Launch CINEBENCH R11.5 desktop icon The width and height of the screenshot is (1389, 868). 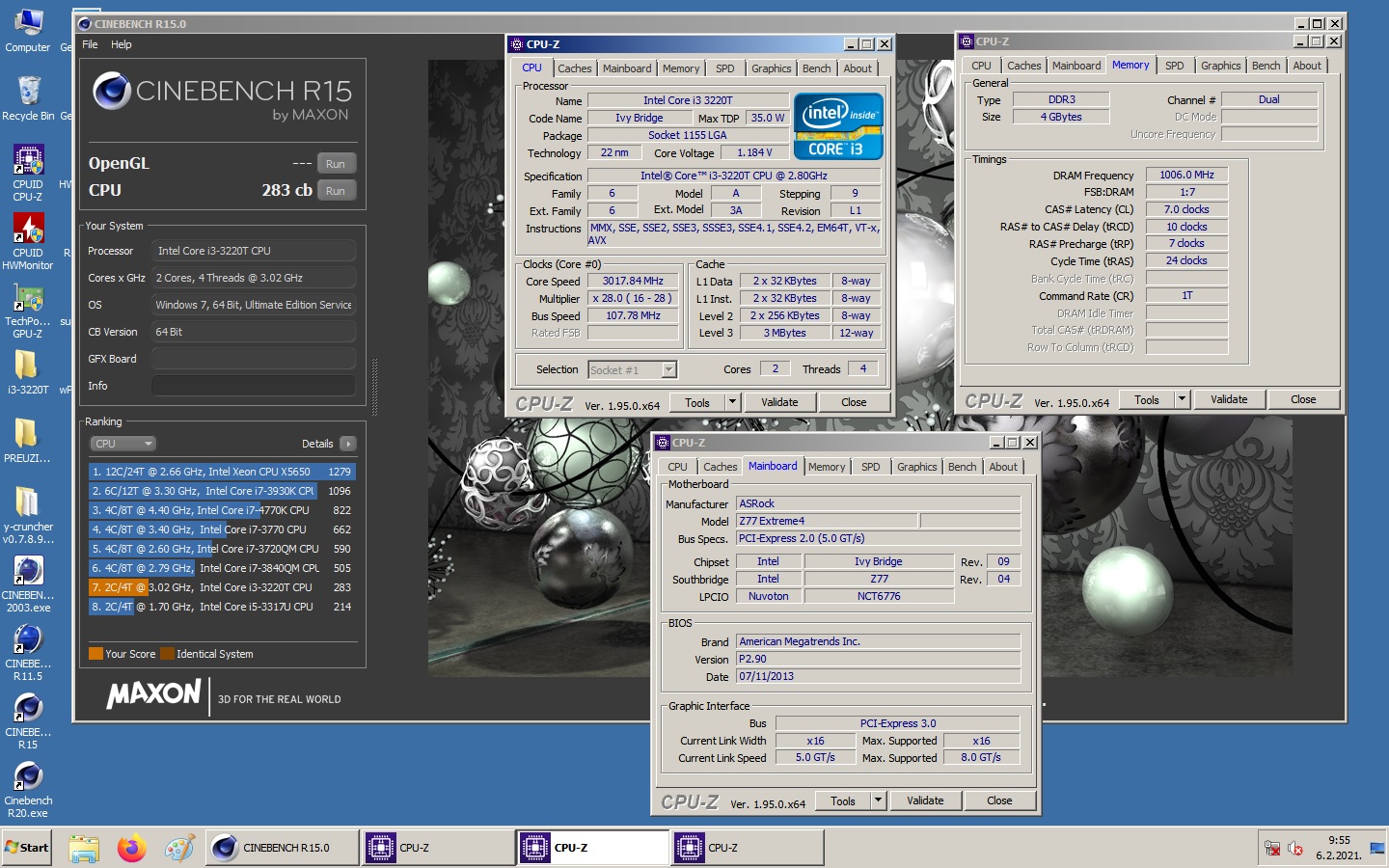click(28, 652)
